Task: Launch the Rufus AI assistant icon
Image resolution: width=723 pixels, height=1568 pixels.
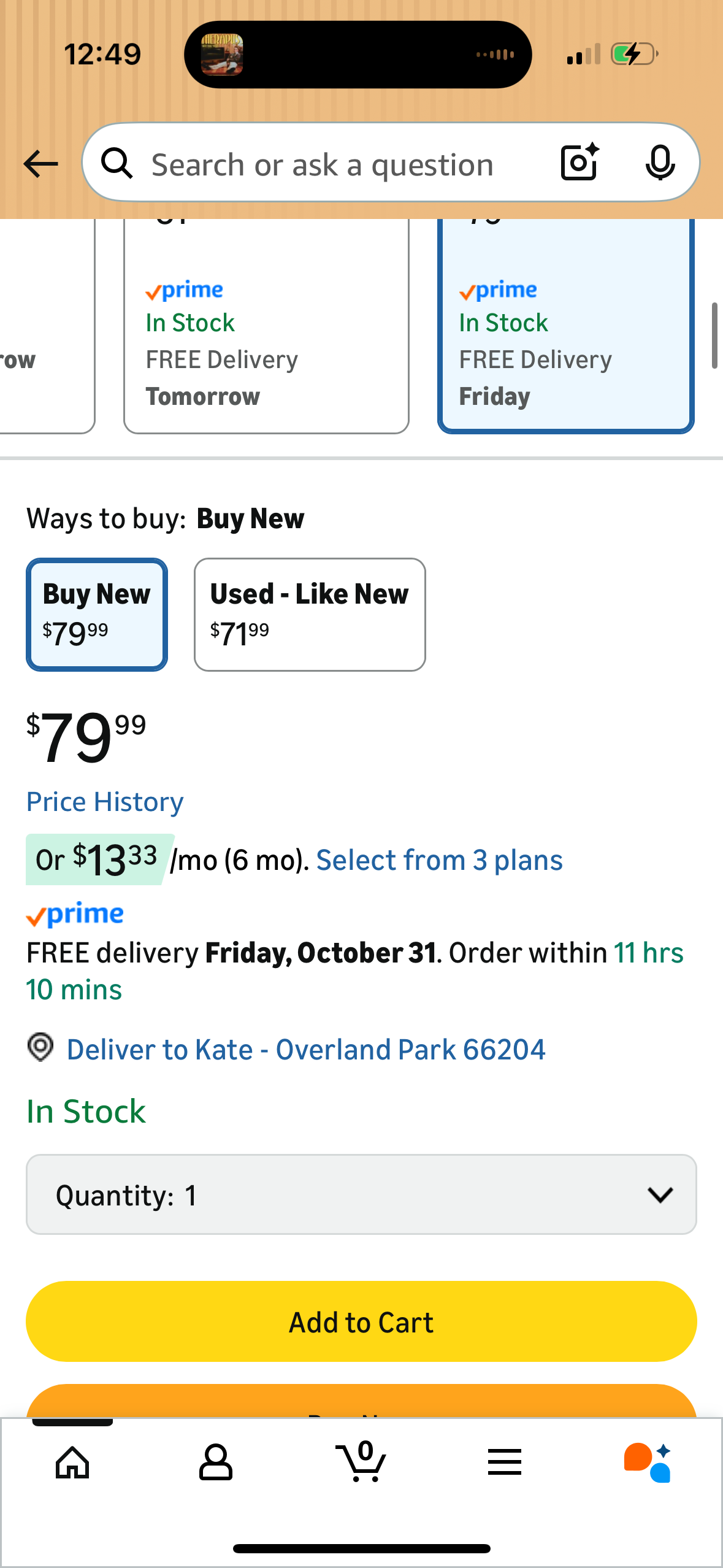Action: pyautogui.click(x=648, y=1462)
